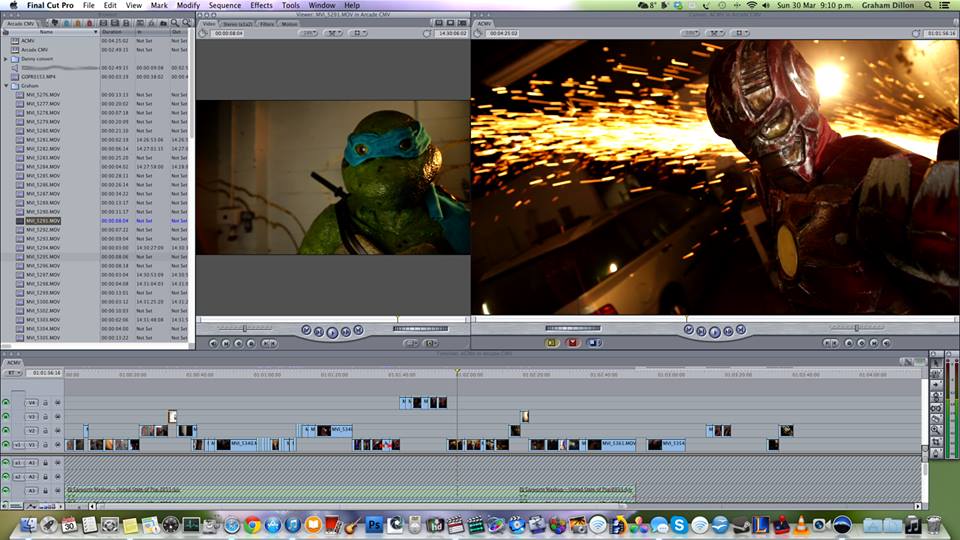Select MVI_5291.MOV clip in Browser
This screenshot has height=540, width=960.
pos(43,220)
